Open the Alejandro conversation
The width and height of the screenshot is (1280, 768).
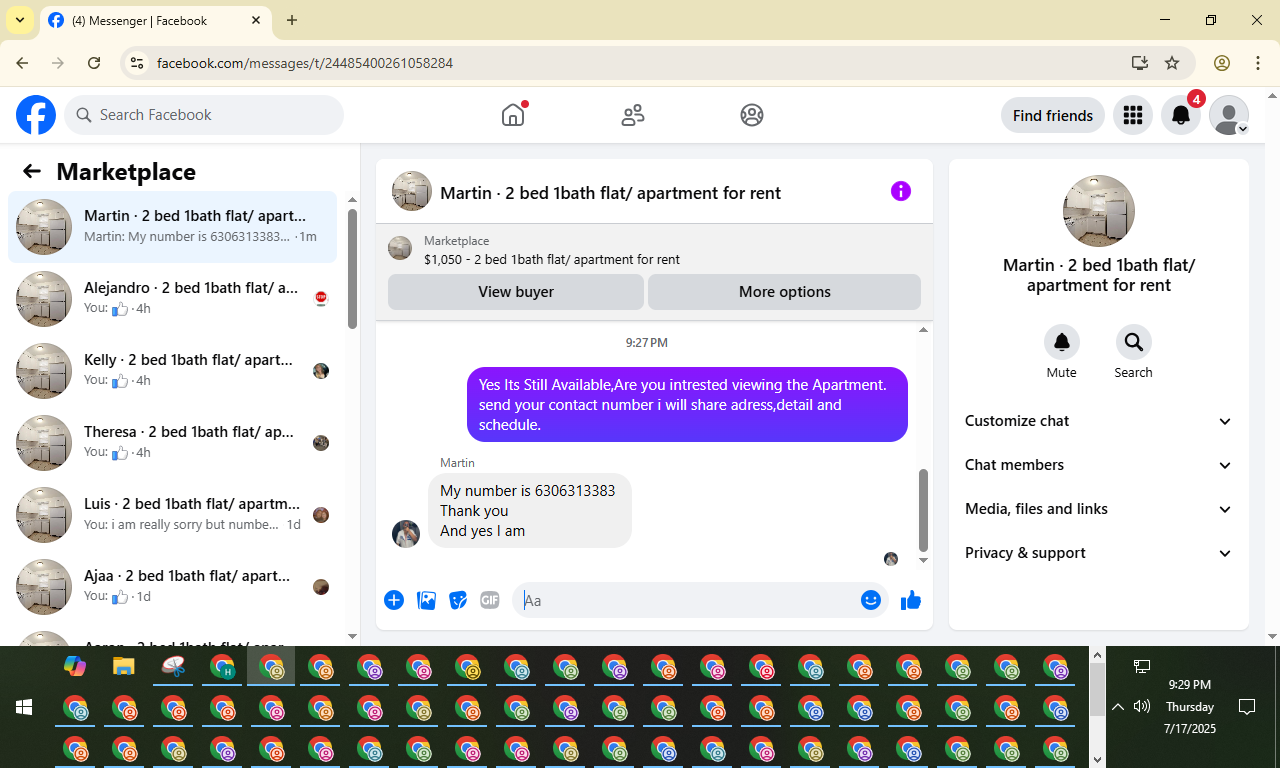click(172, 299)
